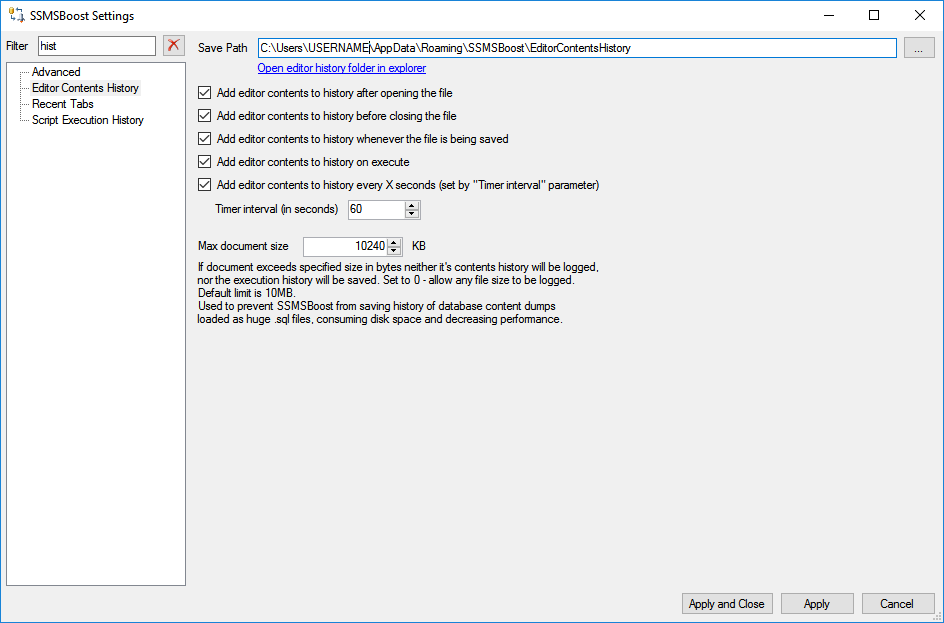Increase Max document size with up arrow
The image size is (944, 623).
click(x=394, y=242)
